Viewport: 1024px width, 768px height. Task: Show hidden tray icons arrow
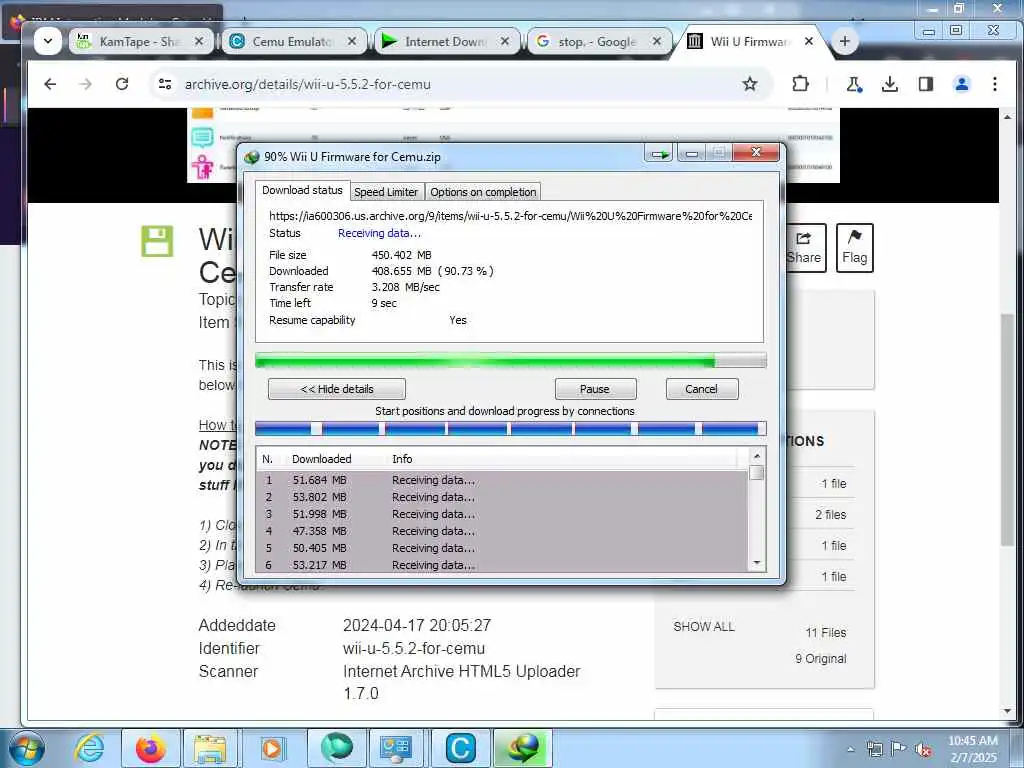point(850,749)
